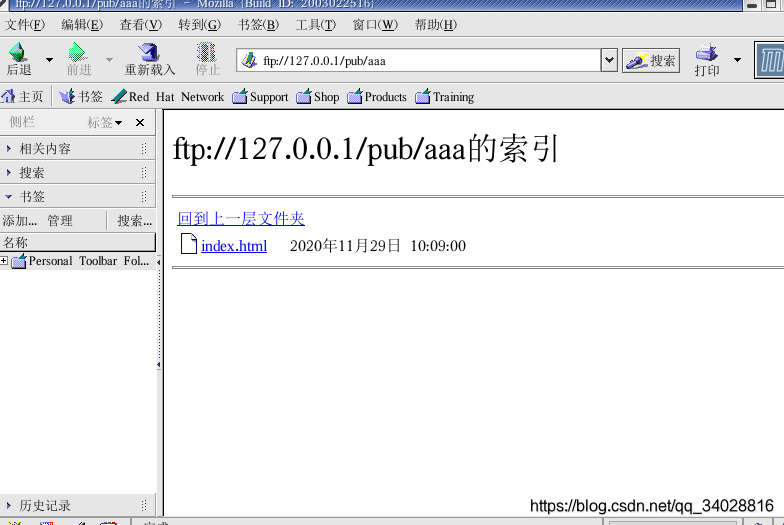Click the 名称 column header
The width and height of the screenshot is (784, 525).
[x=78, y=242]
